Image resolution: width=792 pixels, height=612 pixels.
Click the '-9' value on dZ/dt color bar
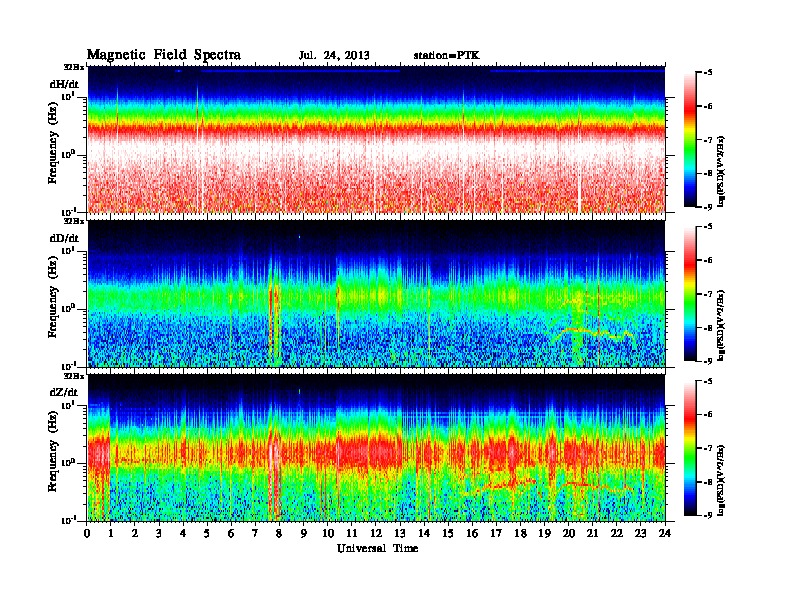(x=709, y=515)
